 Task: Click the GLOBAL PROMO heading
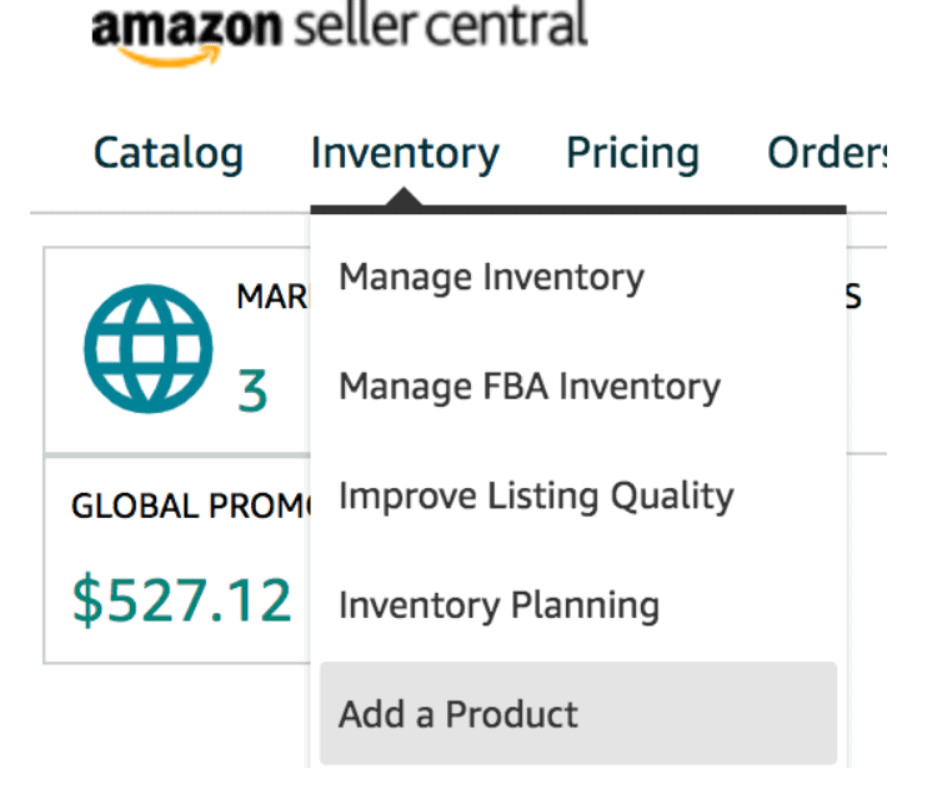[190, 507]
